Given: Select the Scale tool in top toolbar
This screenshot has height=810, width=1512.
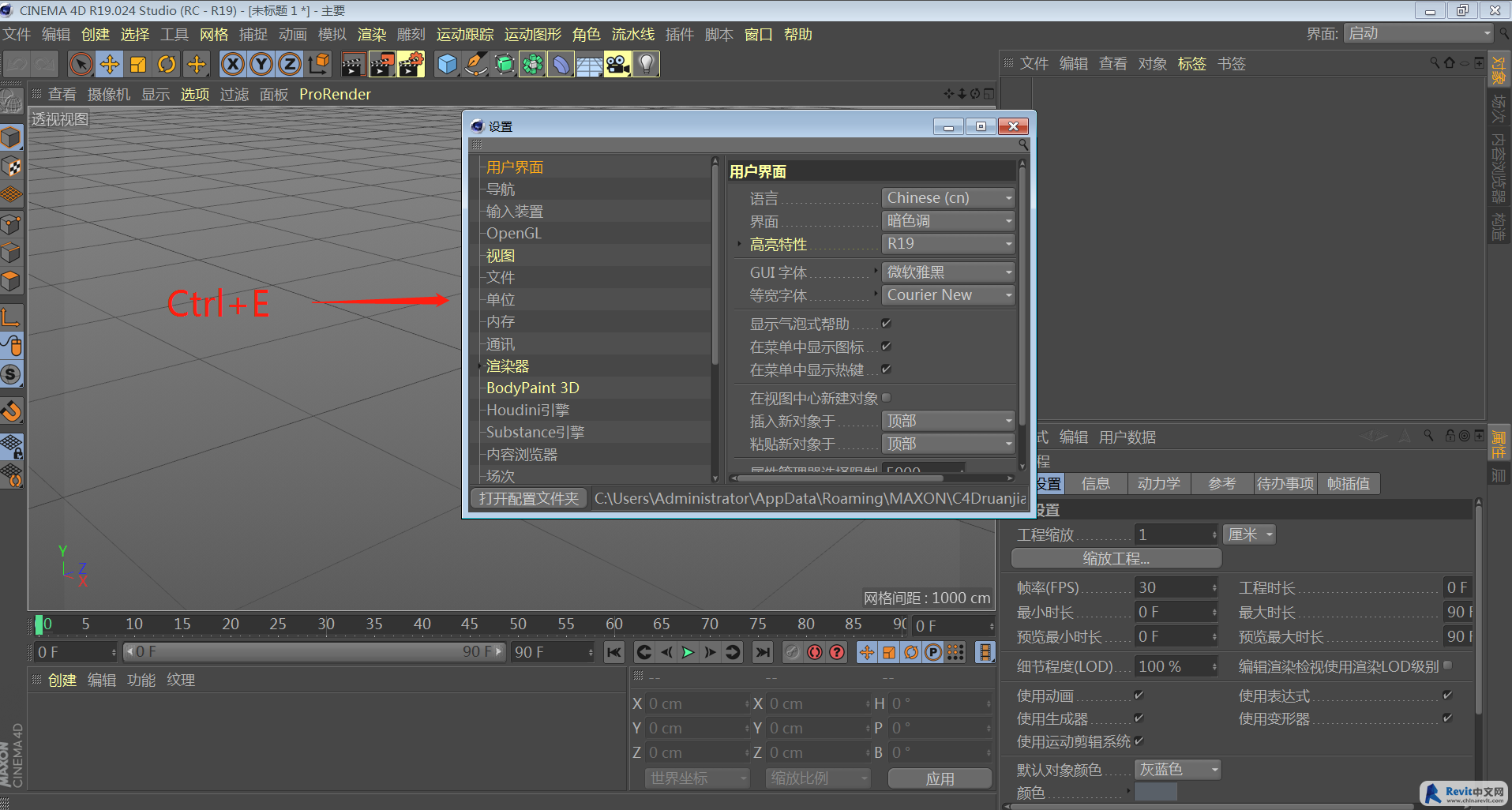Looking at the screenshot, I should coord(138,64).
